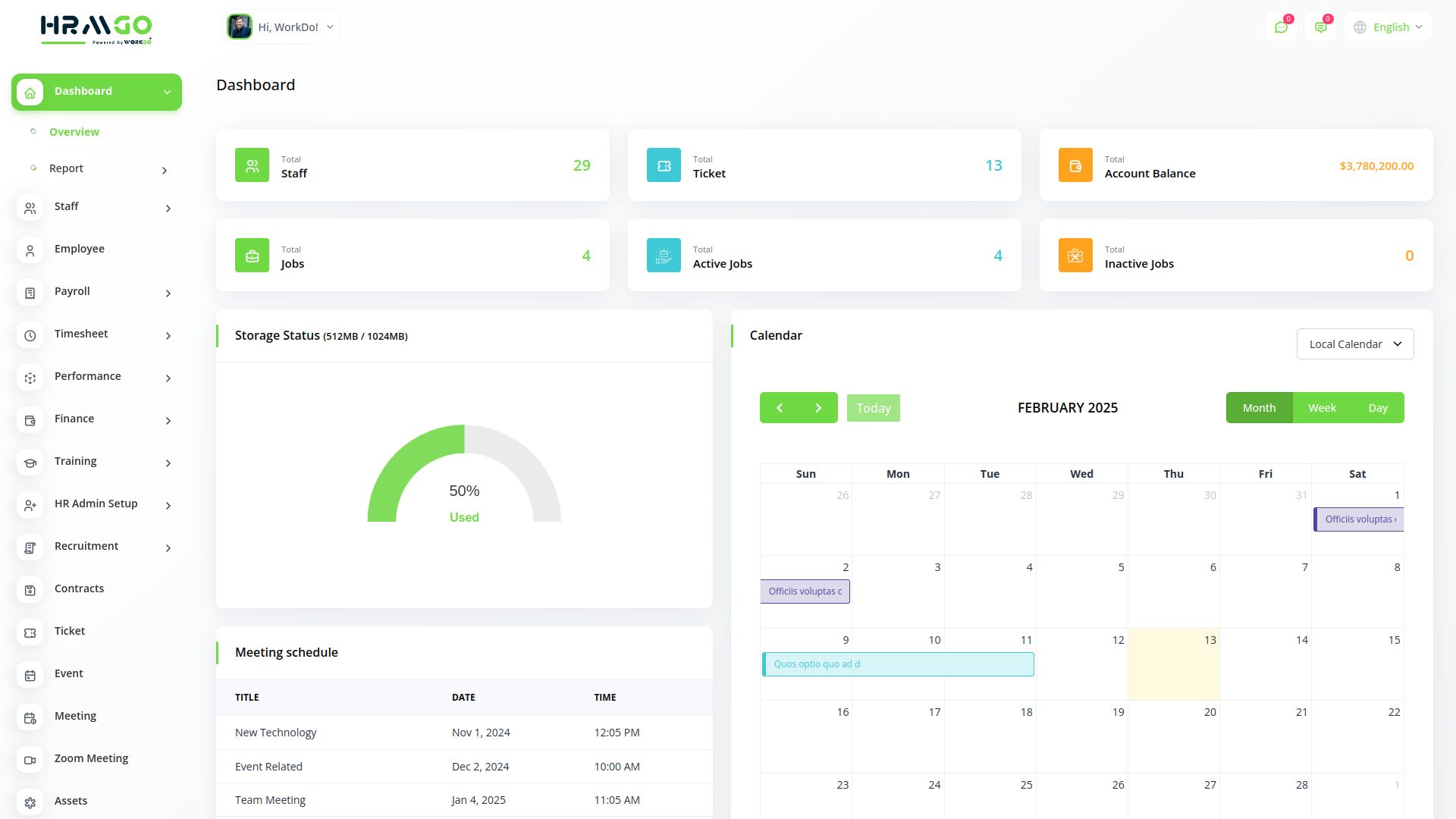Switch calendar to Week view
The height and width of the screenshot is (819, 1456).
coord(1322,407)
